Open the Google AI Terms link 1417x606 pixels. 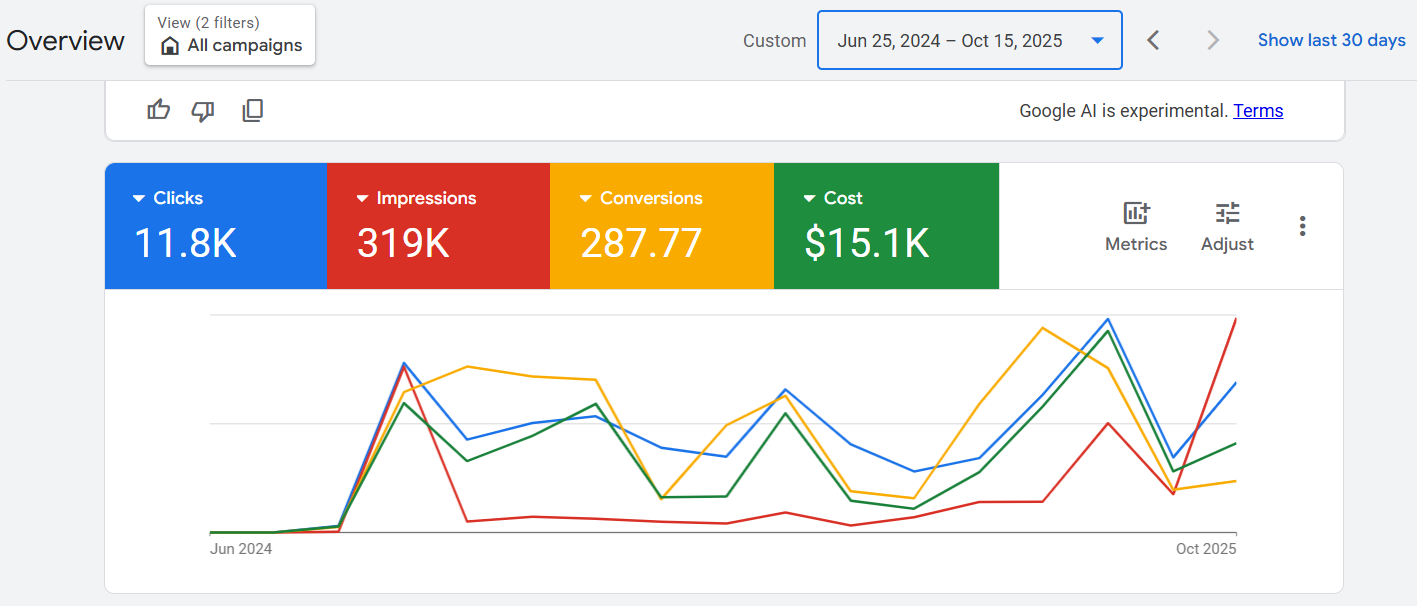[x=1258, y=111]
